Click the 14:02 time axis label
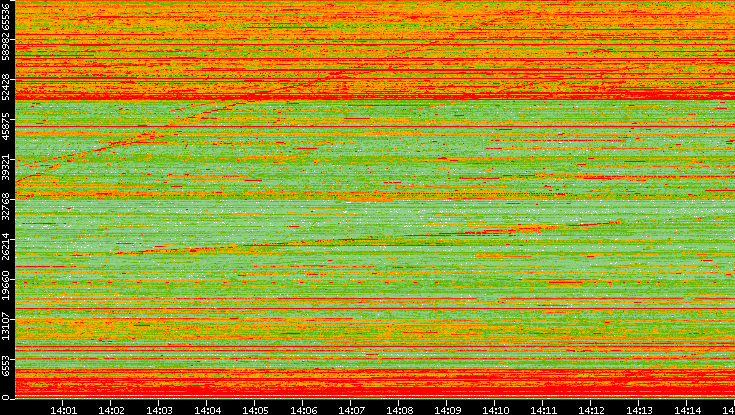Viewport: 735px width, 415px height. (x=111, y=410)
